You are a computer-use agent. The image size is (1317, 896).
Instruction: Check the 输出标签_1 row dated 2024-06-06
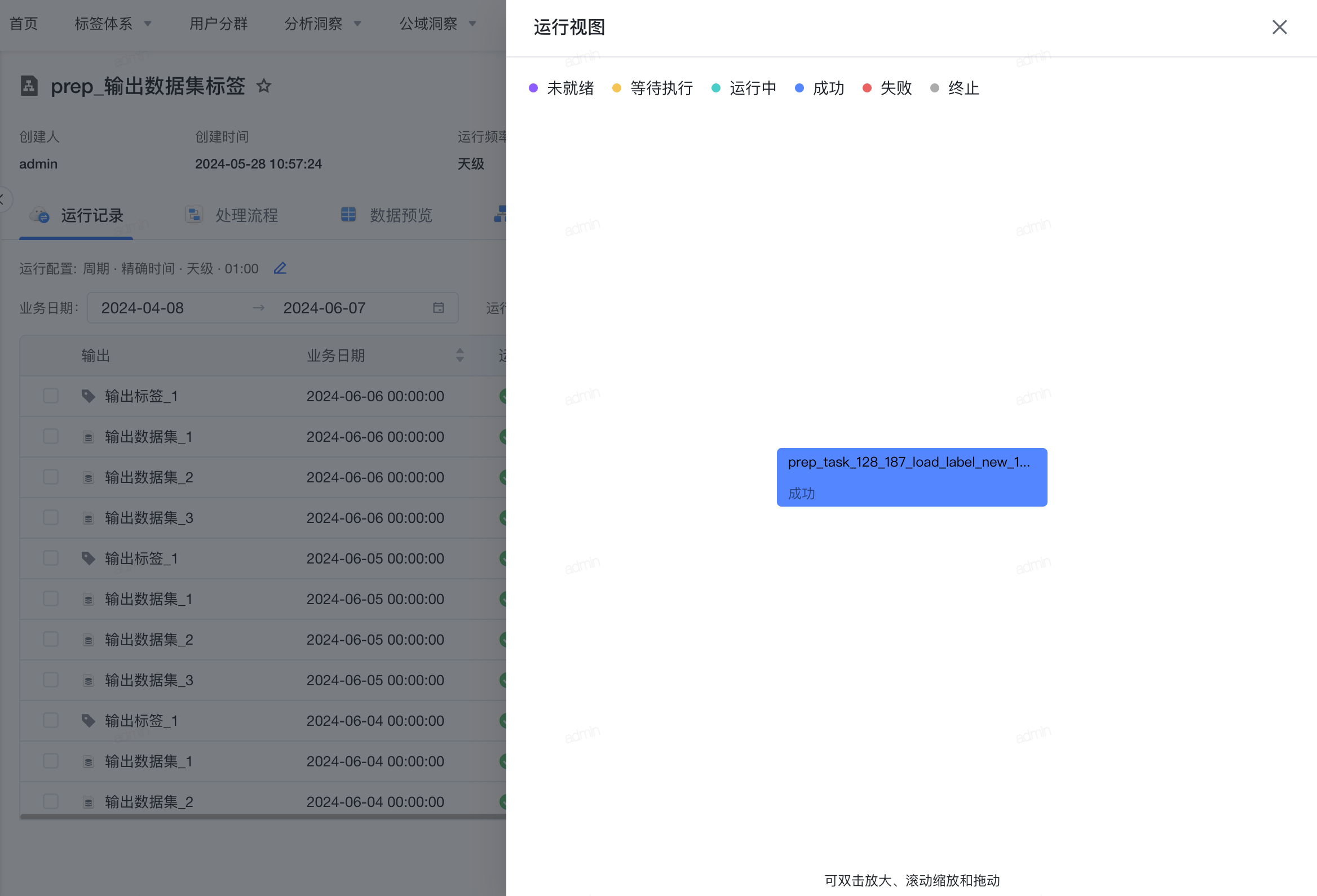[50, 396]
